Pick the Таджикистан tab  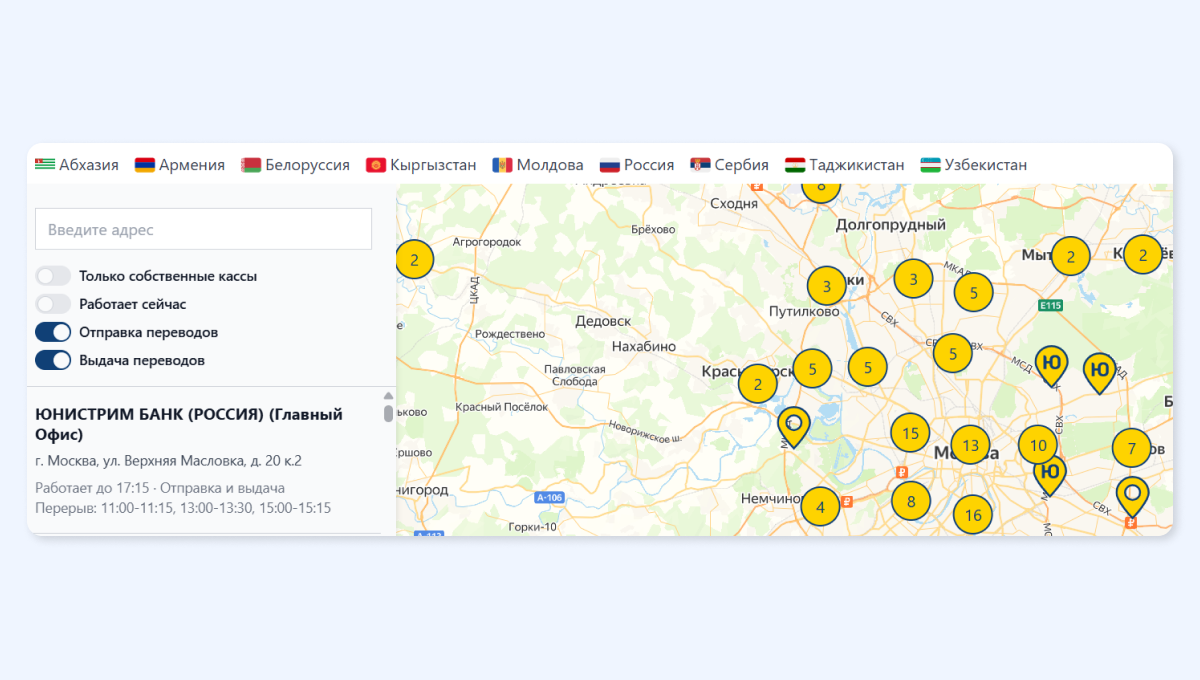(x=845, y=165)
